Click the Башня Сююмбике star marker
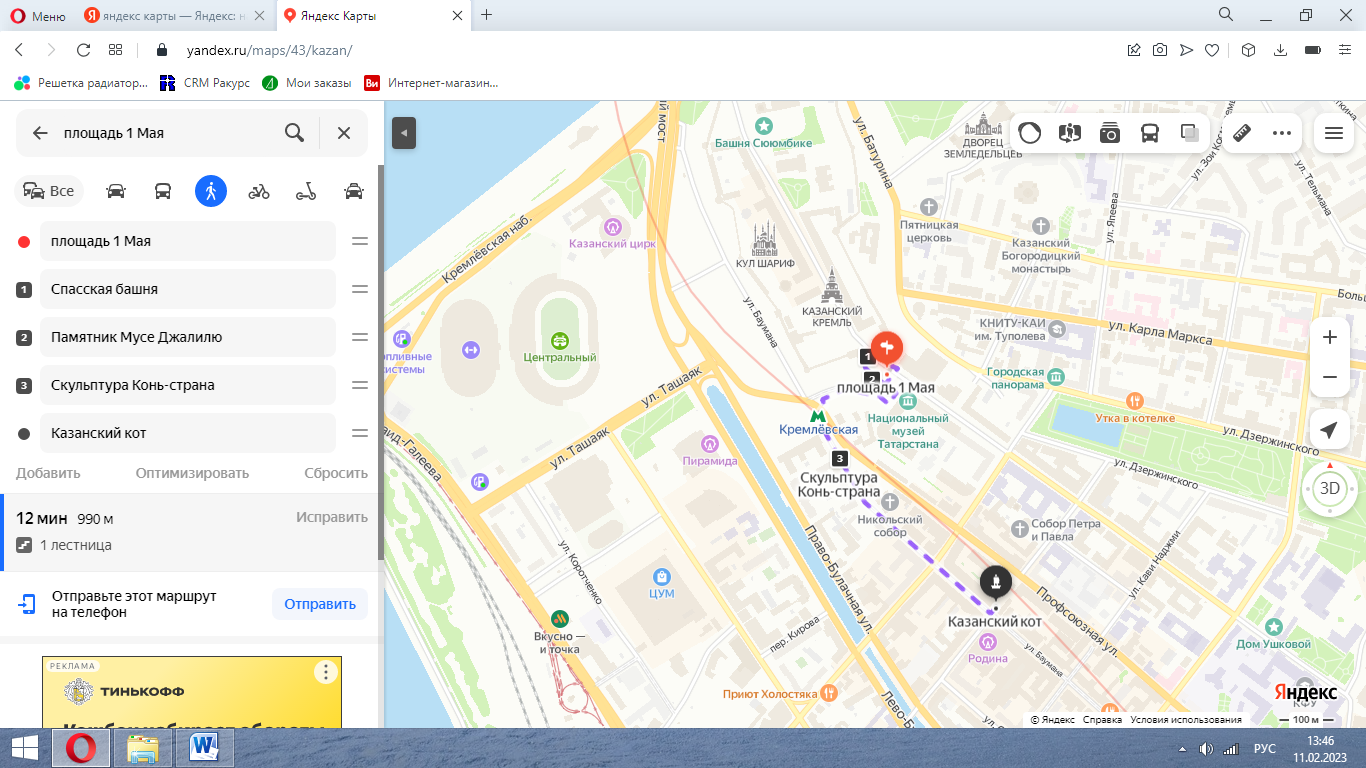The image size is (1366, 768). [764, 126]
